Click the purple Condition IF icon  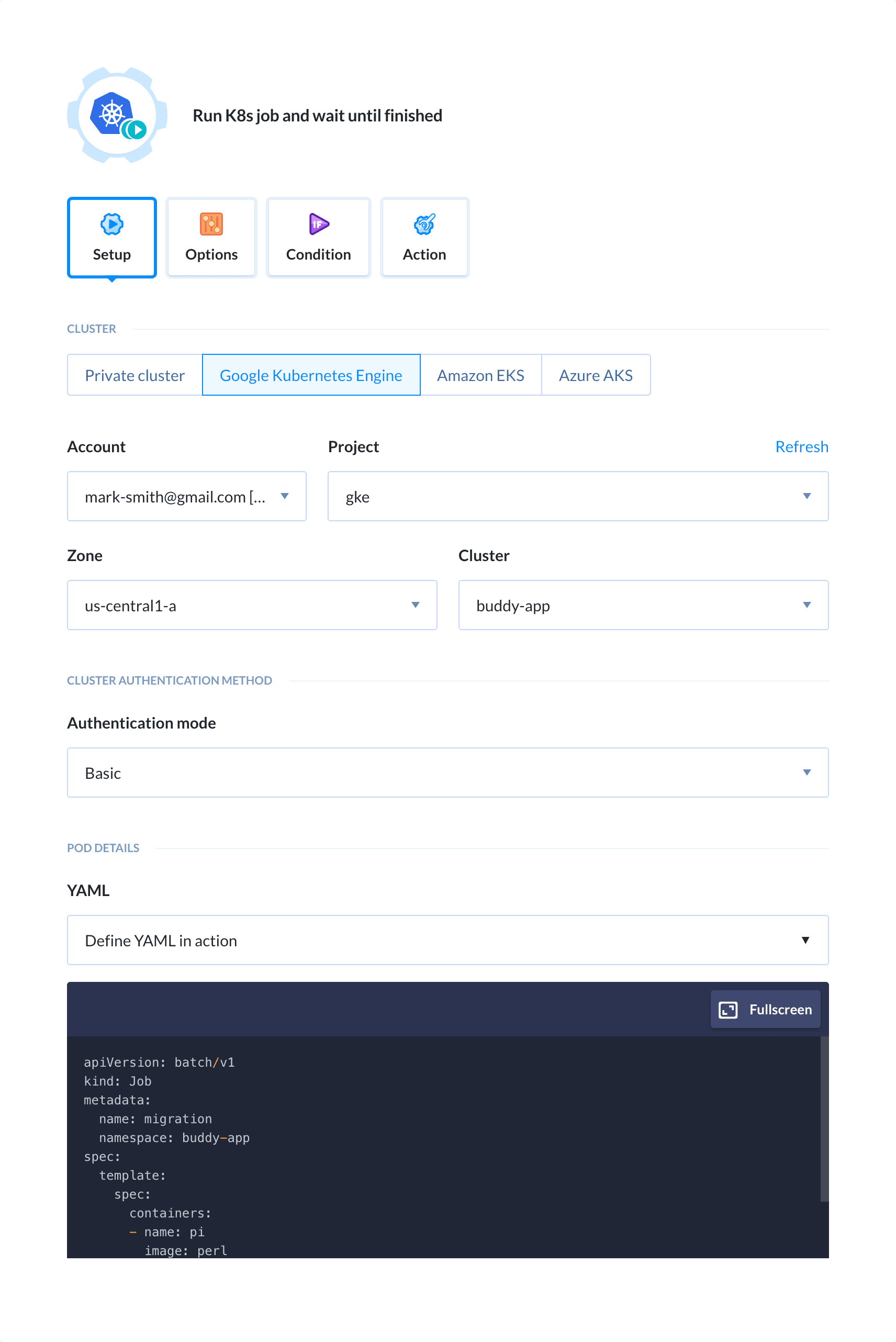pyautogui.click(x=318, y=224)
